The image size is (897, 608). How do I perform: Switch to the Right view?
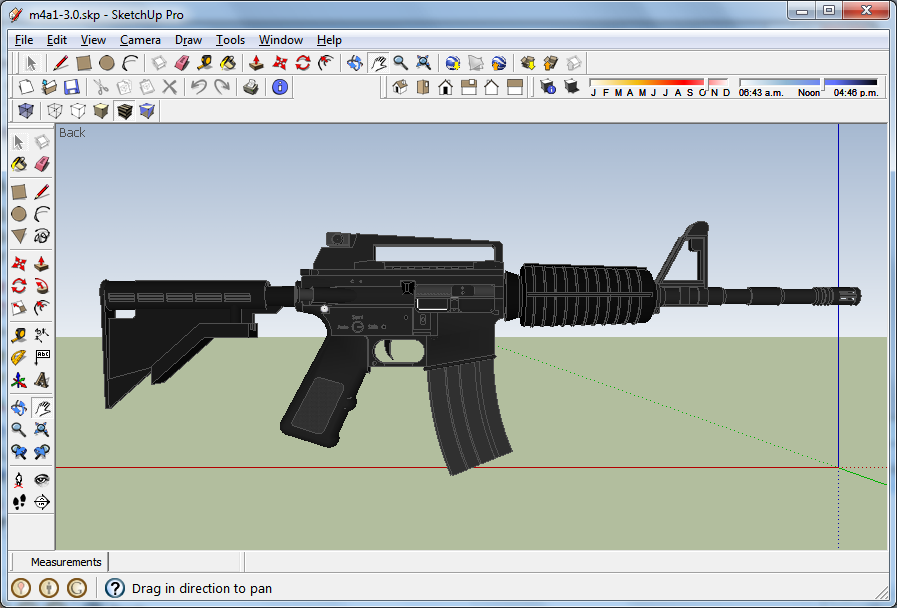(469, 87)
